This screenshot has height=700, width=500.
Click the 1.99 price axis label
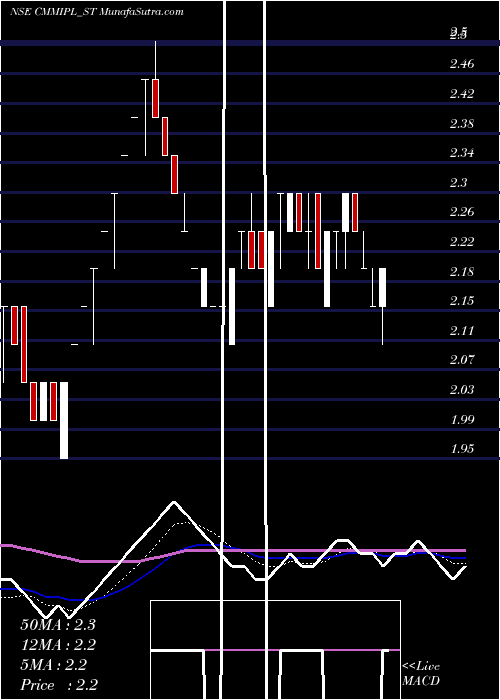coord(462,419)
